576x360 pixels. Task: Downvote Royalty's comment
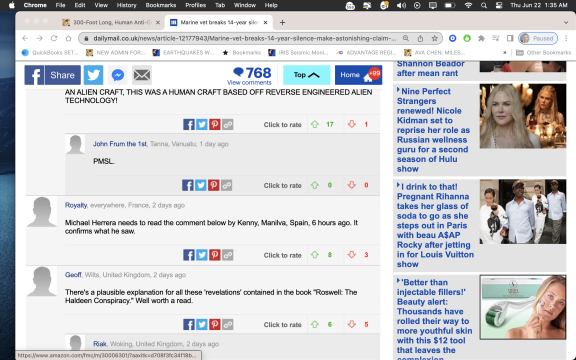(352, 255)
